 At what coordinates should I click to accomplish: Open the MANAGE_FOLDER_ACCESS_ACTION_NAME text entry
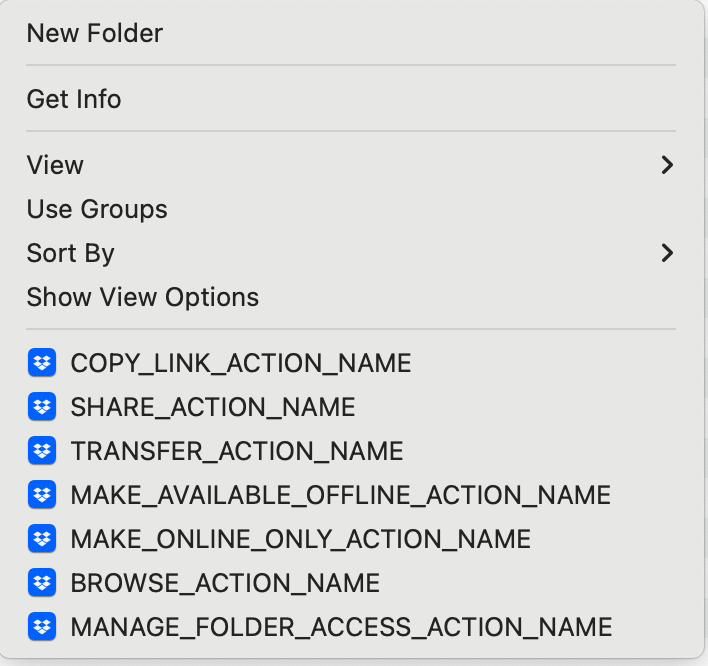341,627
